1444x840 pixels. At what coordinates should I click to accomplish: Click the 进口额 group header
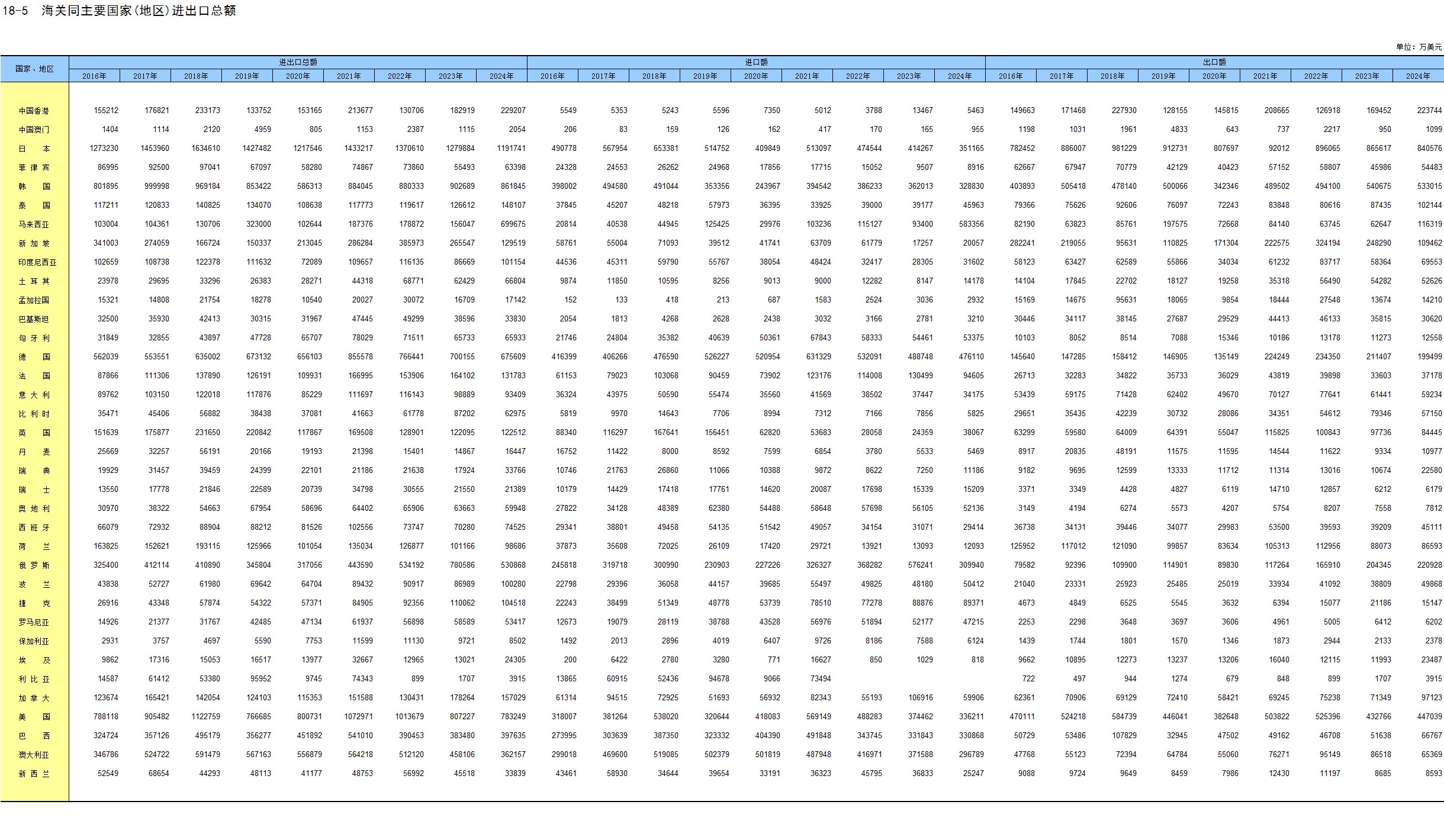(756, 62)
